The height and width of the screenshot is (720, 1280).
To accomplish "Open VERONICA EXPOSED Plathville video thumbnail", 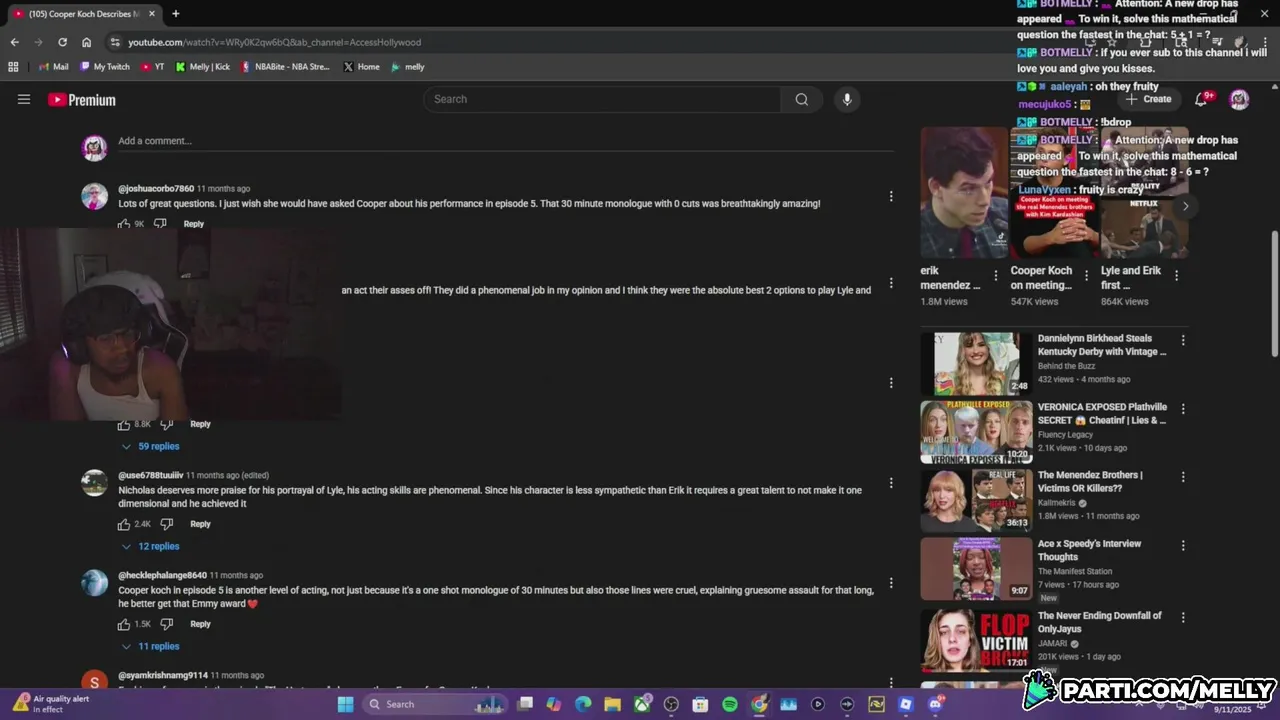I will click(976, 432).
